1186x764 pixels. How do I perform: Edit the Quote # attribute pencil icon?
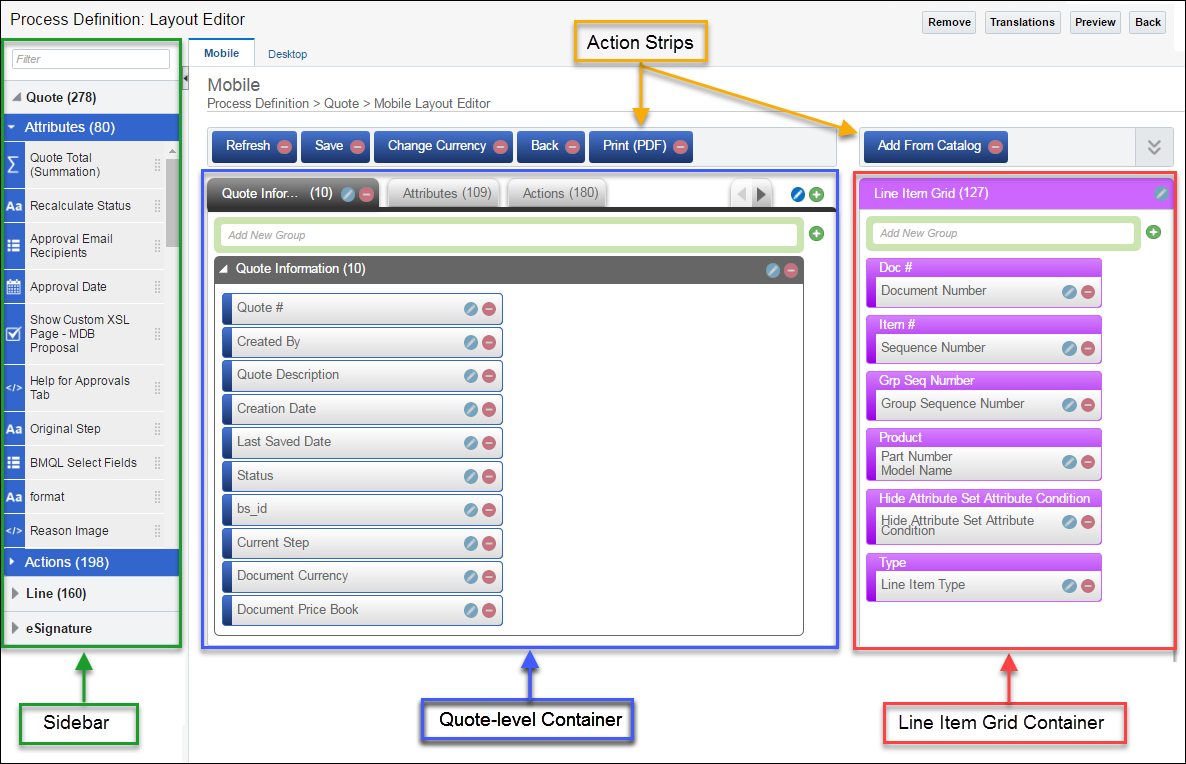[470, 310]
